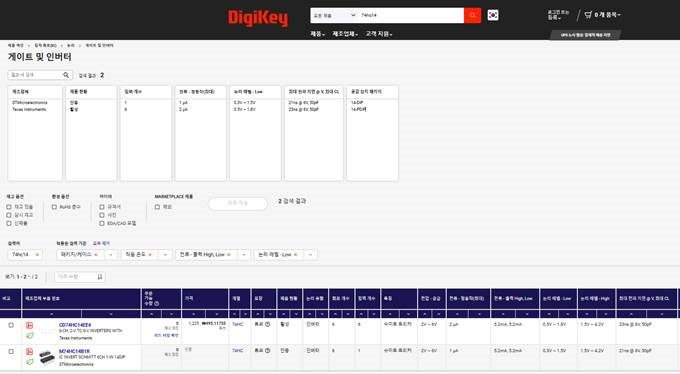
Task: Open PDF datasheet icon for CD74HC14EE4
Action: tap(29, 325)
